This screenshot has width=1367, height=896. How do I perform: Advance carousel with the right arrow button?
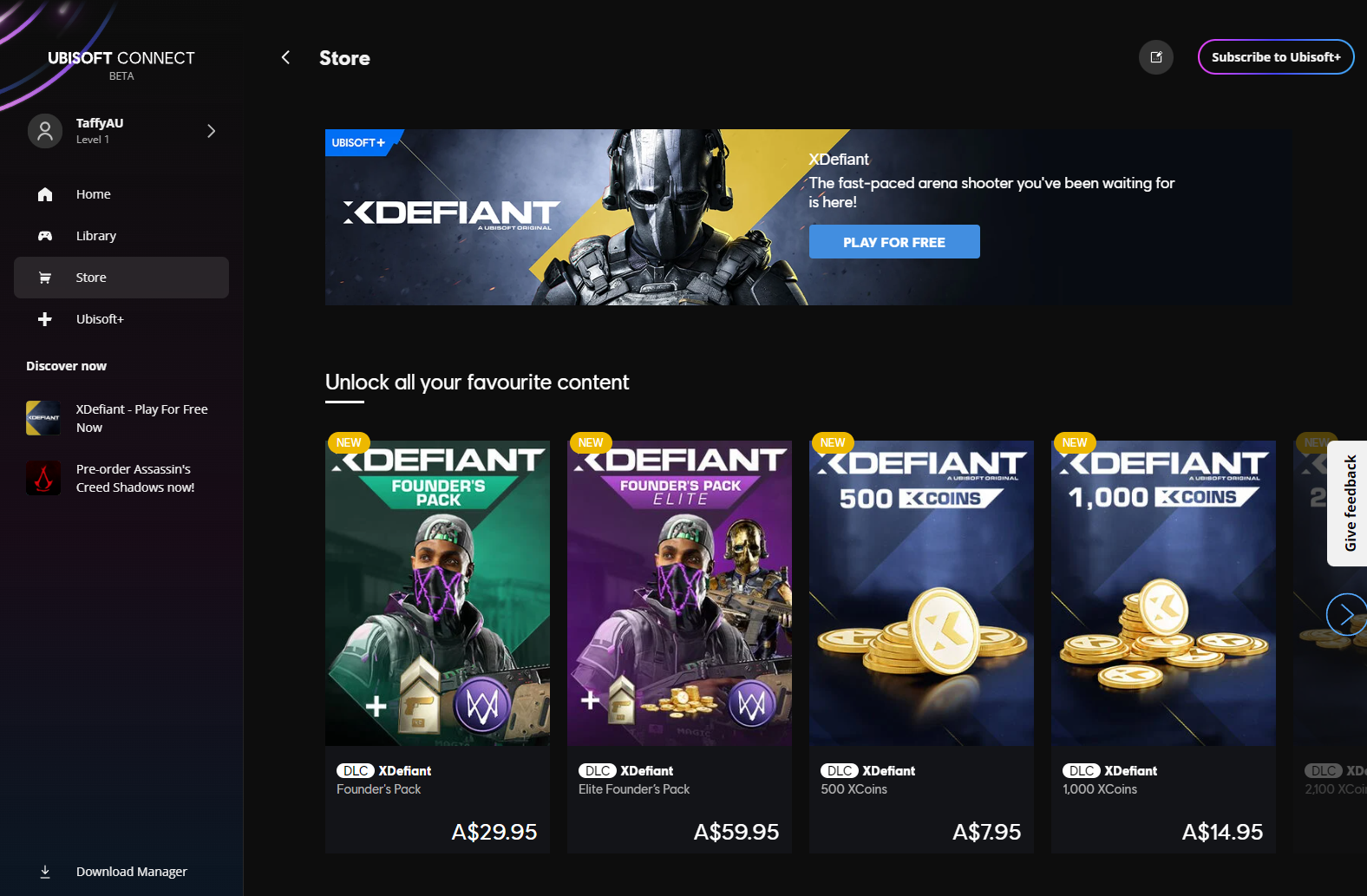pyautogui.click(x=1346, y=614)
